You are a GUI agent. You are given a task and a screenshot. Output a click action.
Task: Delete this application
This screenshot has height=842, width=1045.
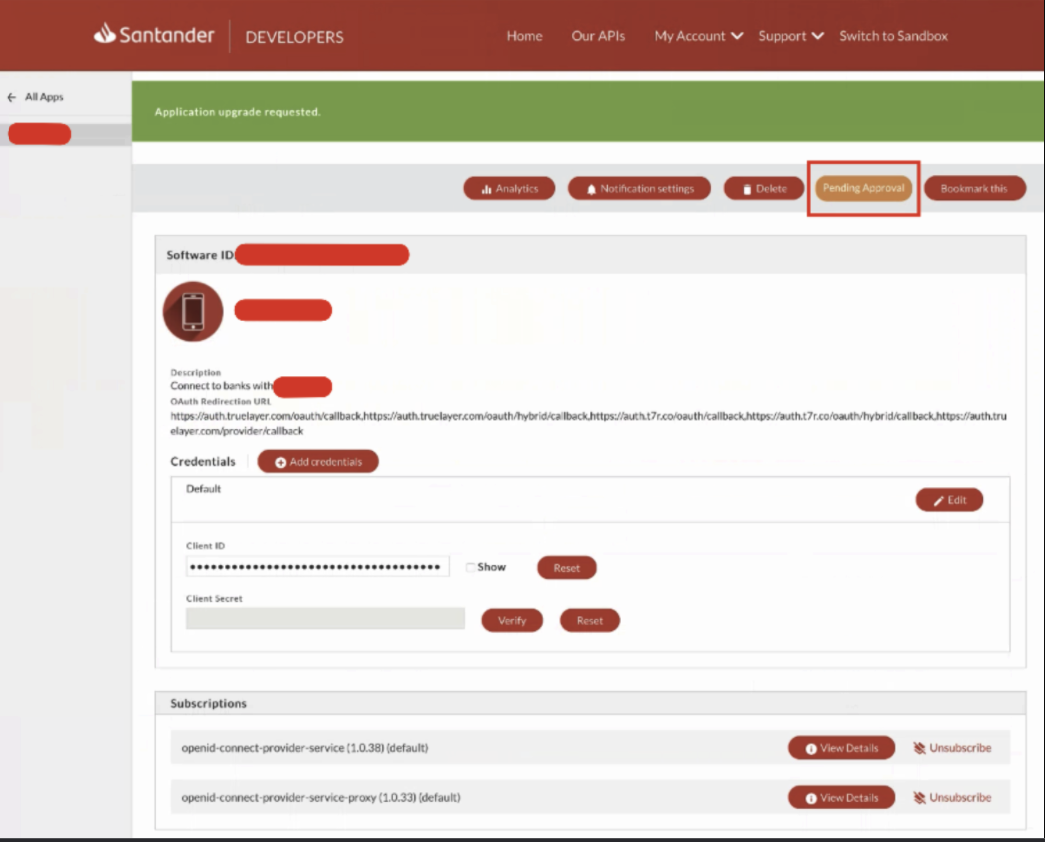point(764,189)
